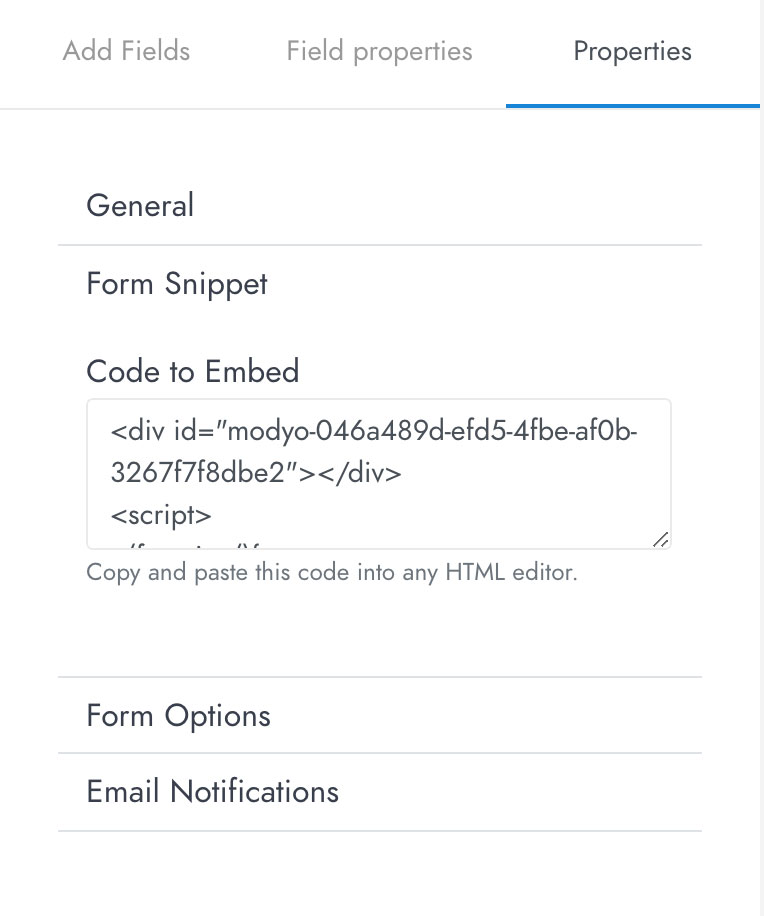Click the textarea resize grip icon
This screenshot has height=916, width=764.
click(661, 539)
